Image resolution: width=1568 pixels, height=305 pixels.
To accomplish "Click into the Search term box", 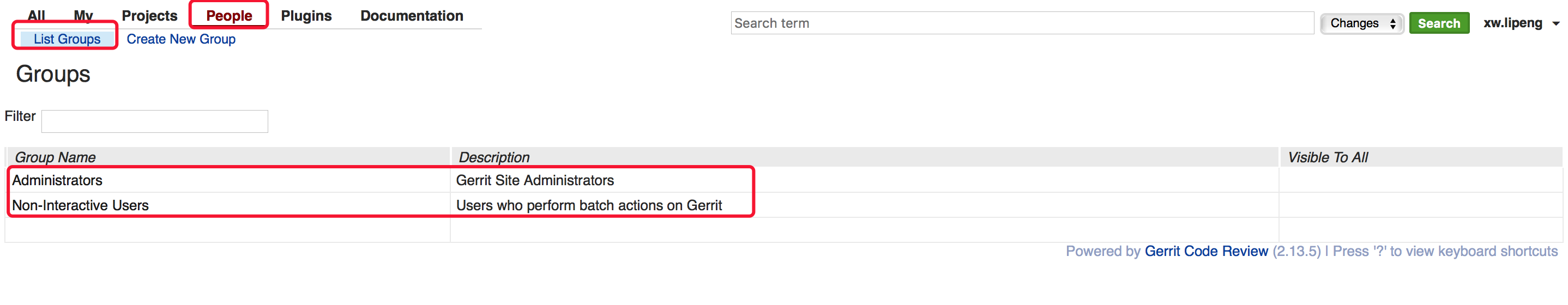I will tap(1021, 23).
